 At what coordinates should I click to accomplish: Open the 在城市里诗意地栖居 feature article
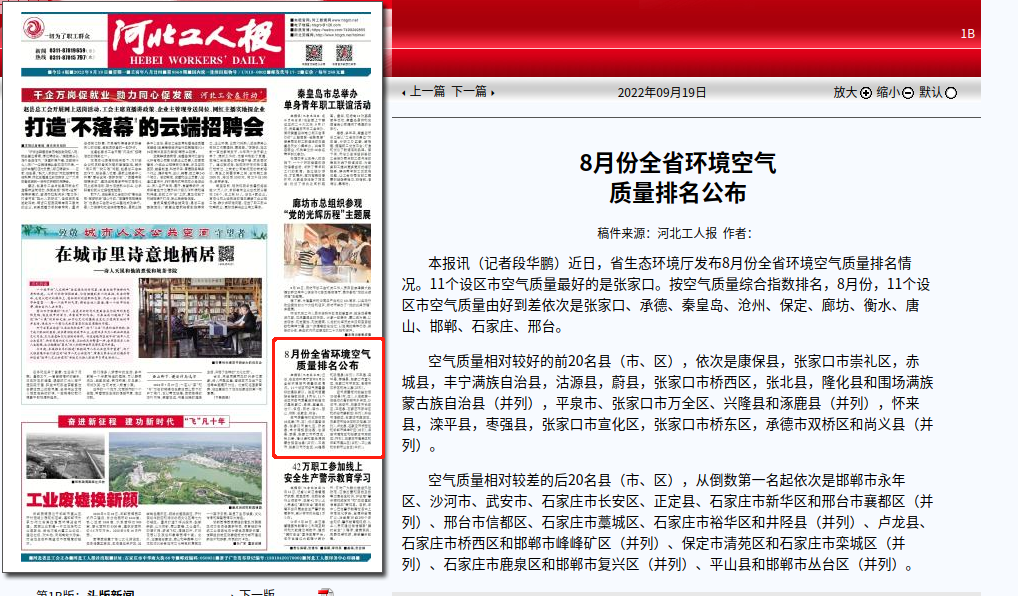coord(135,253)
